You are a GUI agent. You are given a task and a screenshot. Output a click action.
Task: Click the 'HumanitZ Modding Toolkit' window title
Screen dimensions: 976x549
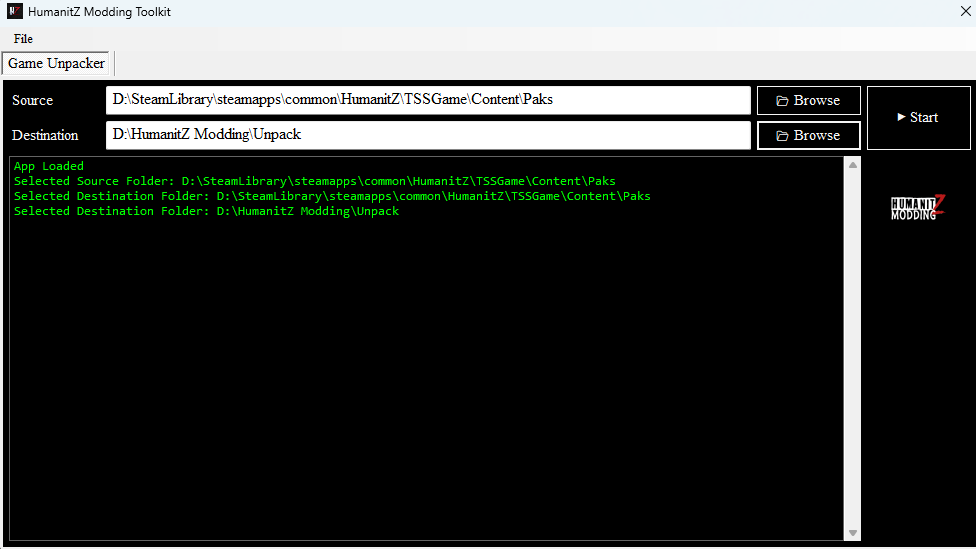point(99,12)
